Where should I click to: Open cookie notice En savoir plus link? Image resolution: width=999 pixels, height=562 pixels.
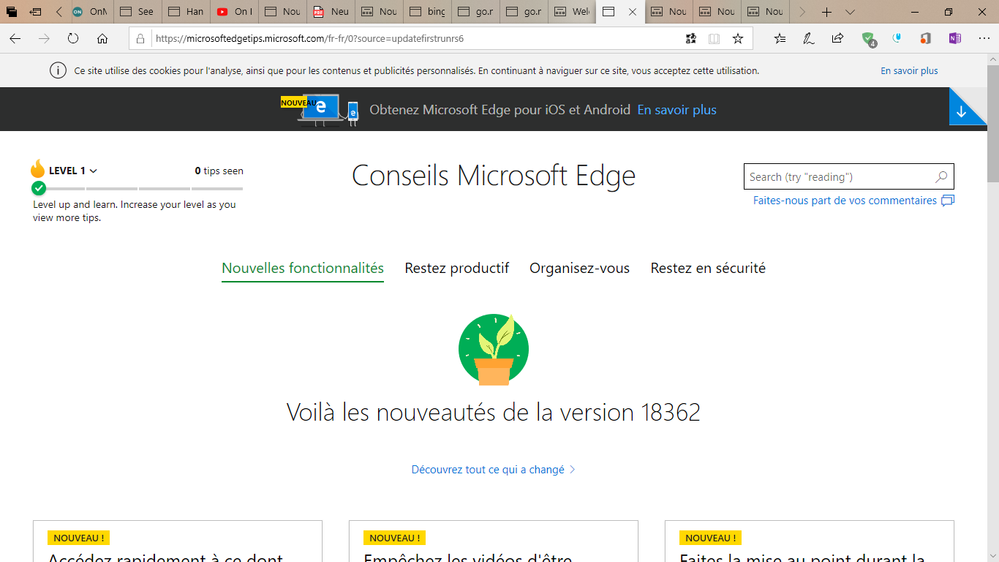pos(909,71)
